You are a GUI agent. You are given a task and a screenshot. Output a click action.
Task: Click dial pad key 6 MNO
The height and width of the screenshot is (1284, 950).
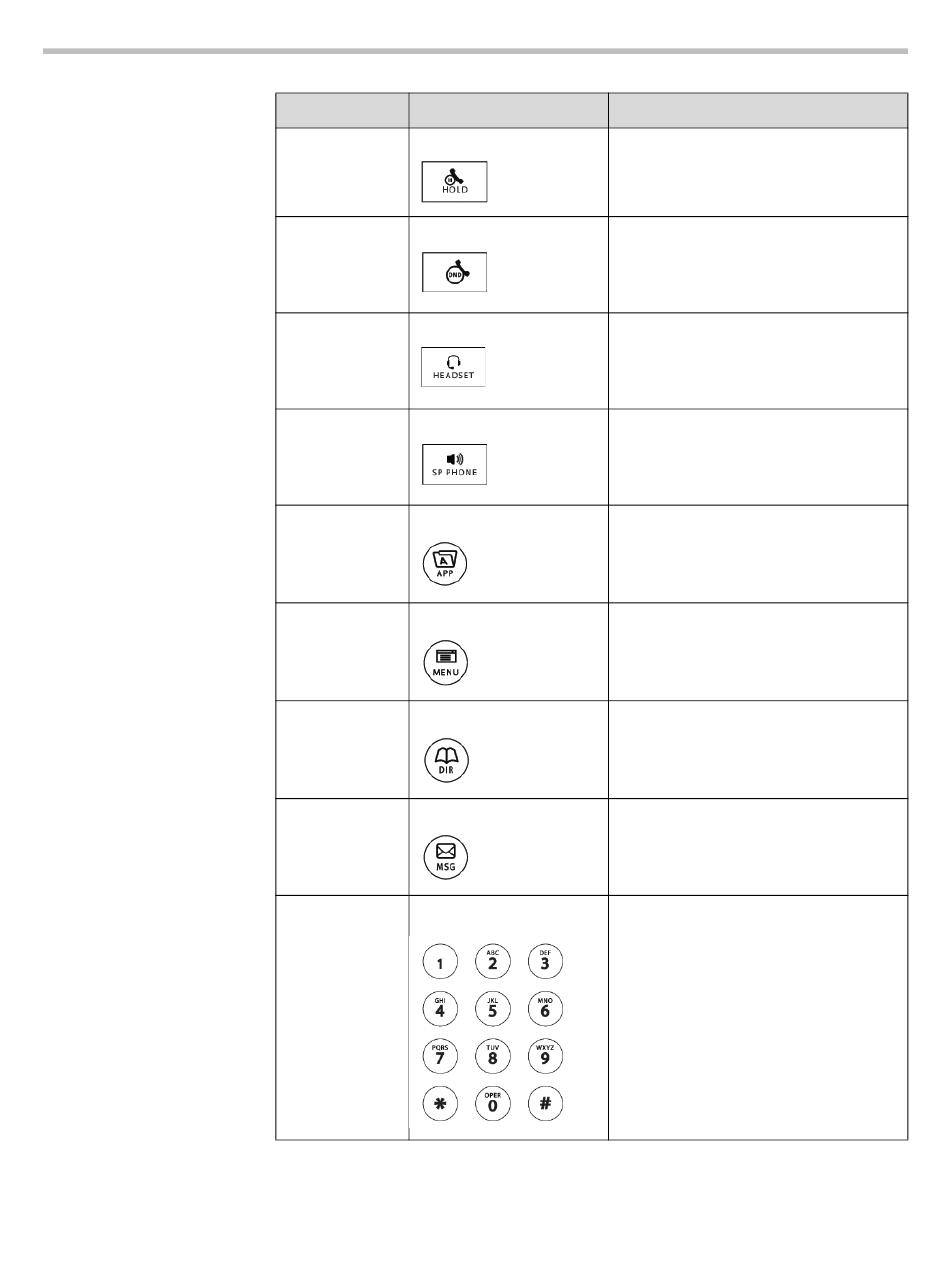pyautogui.click(x=545, y=1009)
